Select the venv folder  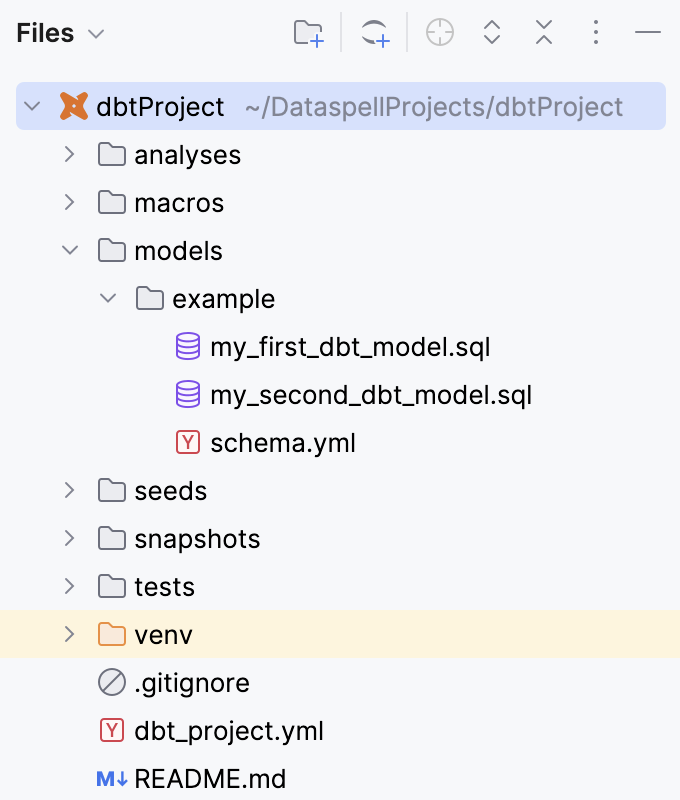(165, 634)
